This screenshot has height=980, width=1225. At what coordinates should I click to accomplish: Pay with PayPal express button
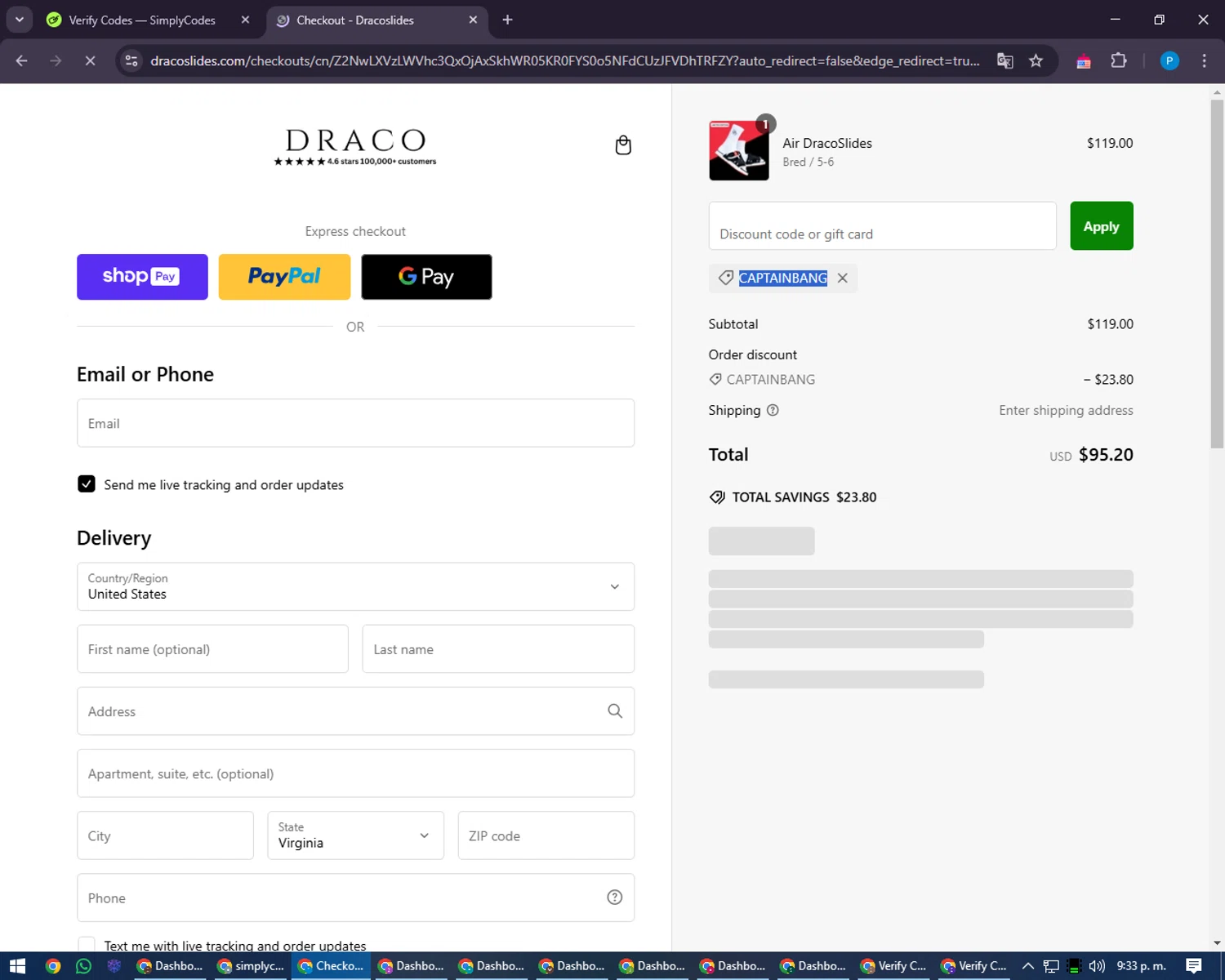tap(284, 277)
